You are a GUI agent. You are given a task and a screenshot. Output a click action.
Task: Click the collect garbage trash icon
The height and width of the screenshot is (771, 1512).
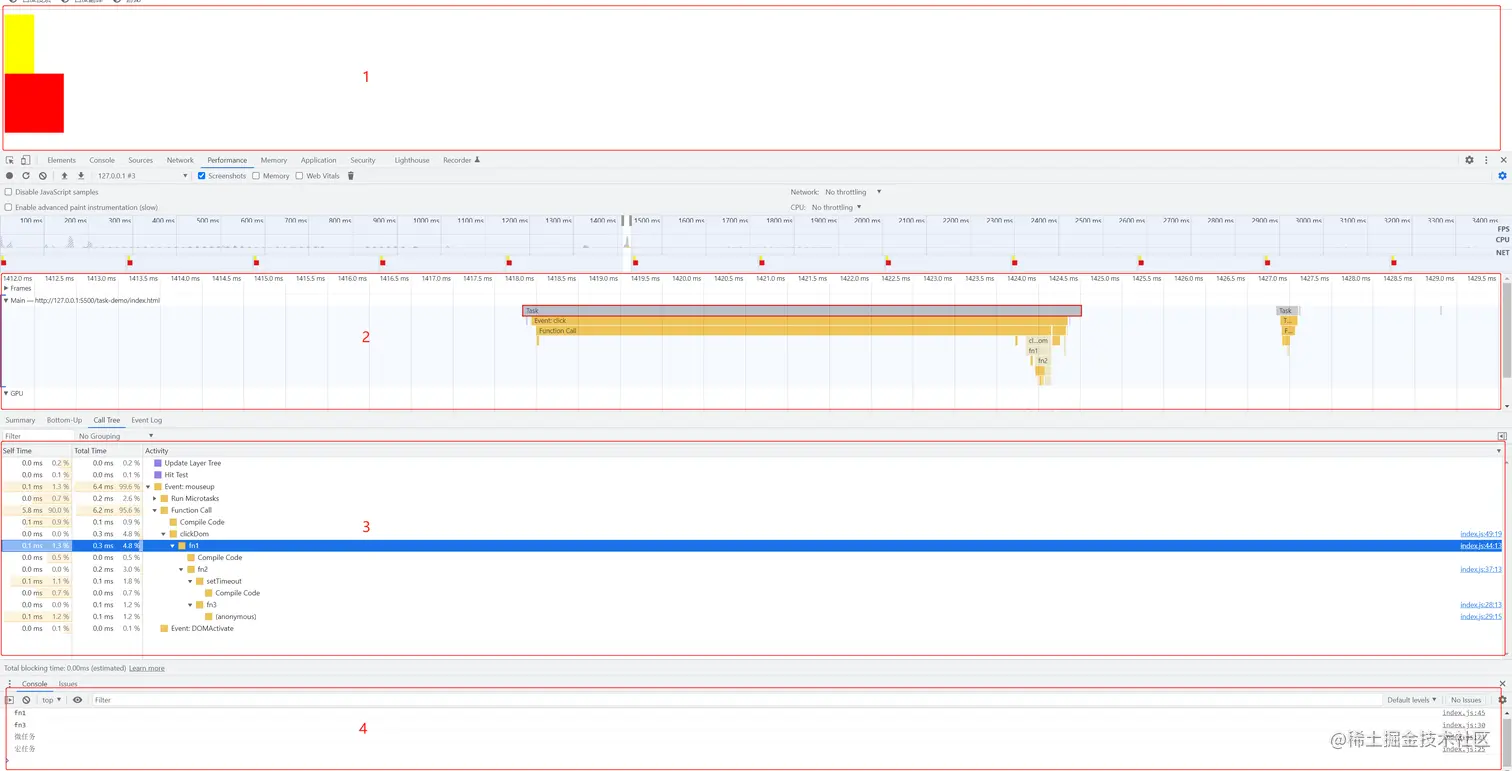pos(351,176)
